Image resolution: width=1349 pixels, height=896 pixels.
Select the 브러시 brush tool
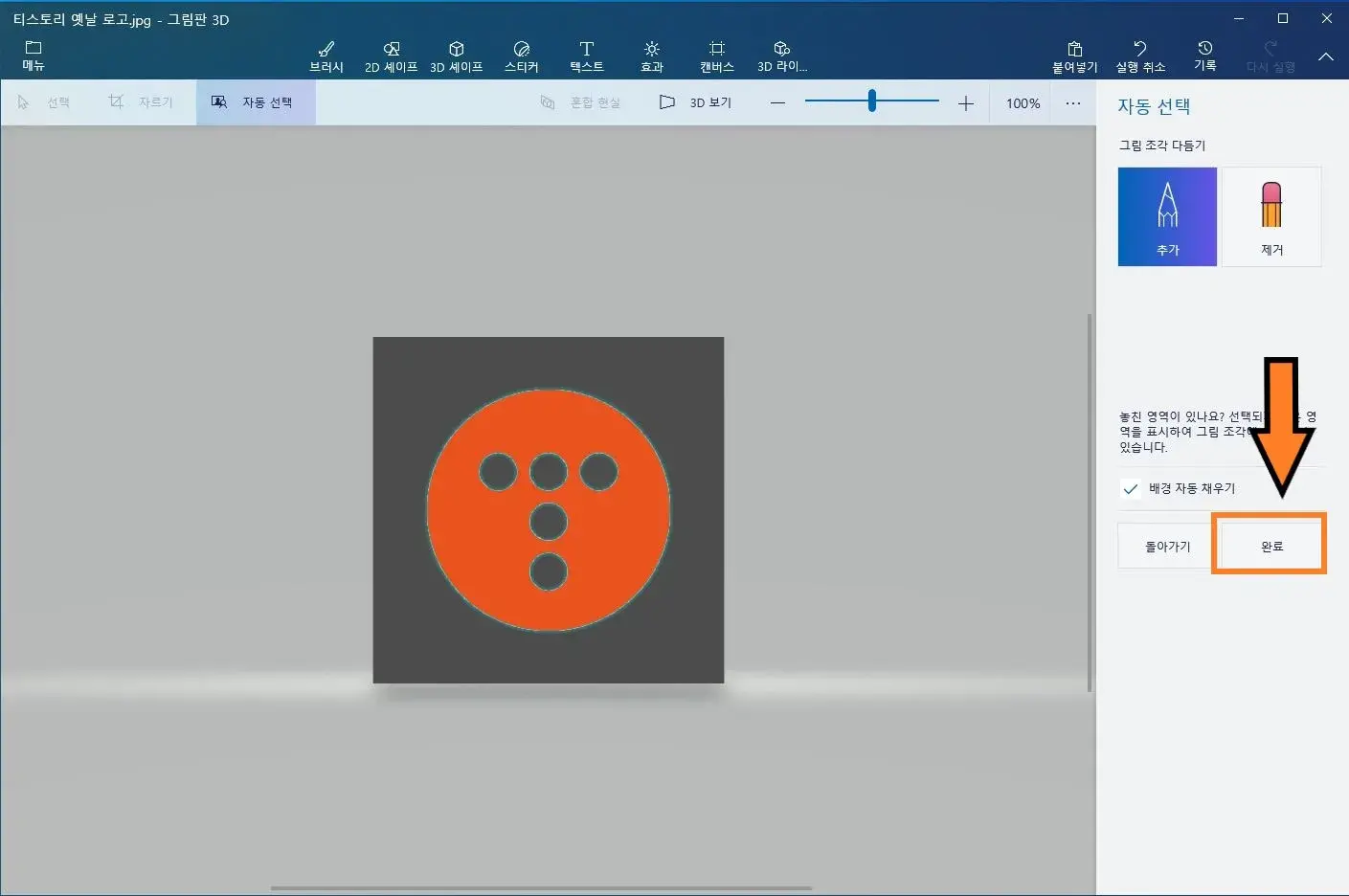[326, 56]
